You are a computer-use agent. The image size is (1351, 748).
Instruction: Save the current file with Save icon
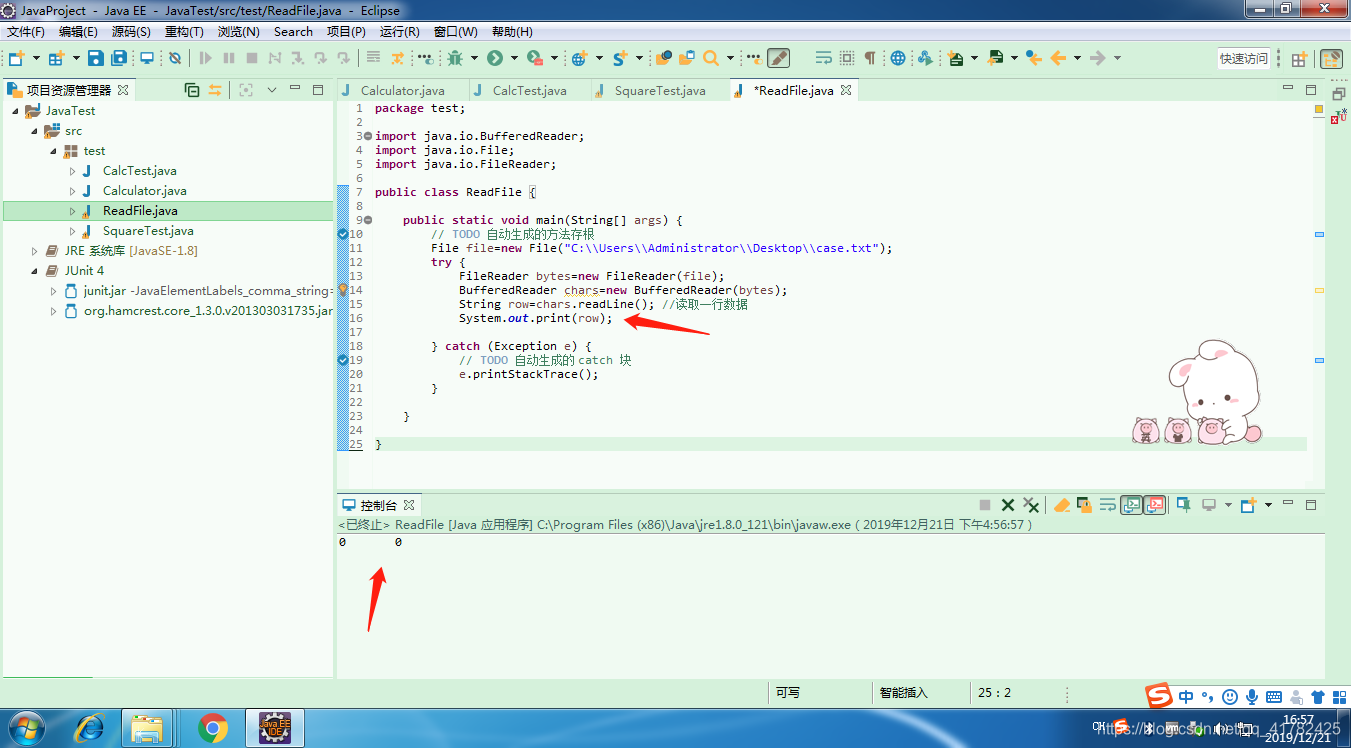coord(95,58)
